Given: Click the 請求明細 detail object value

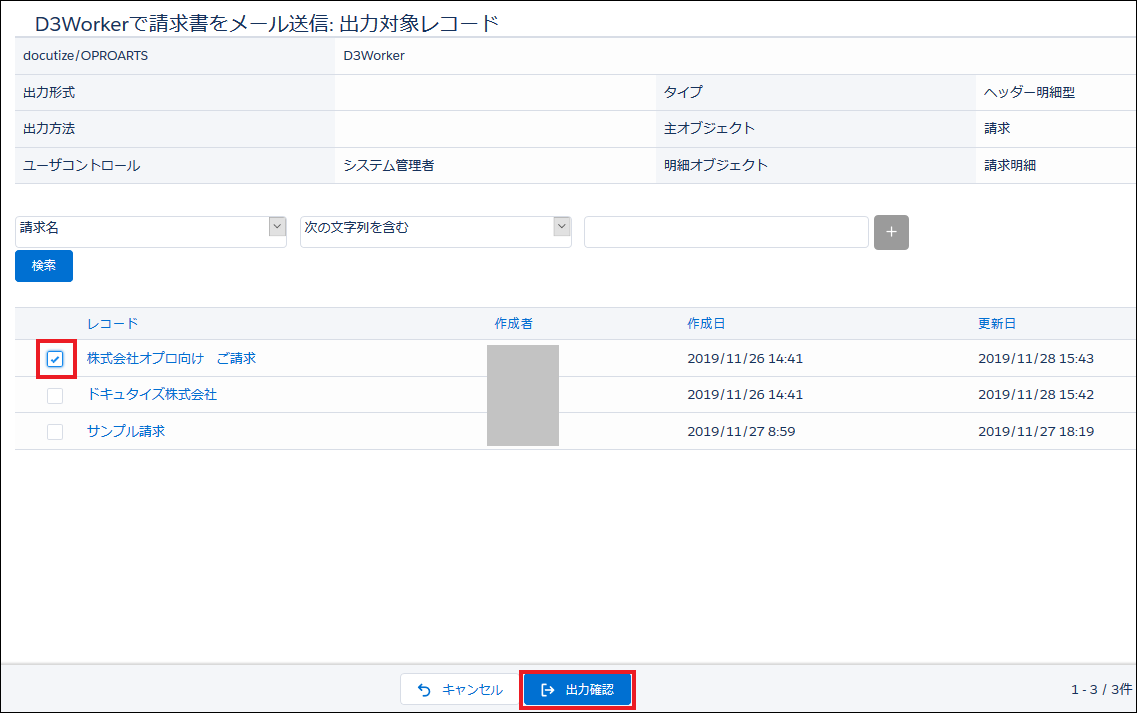Looking at the screenshot, I should 1010,165.
